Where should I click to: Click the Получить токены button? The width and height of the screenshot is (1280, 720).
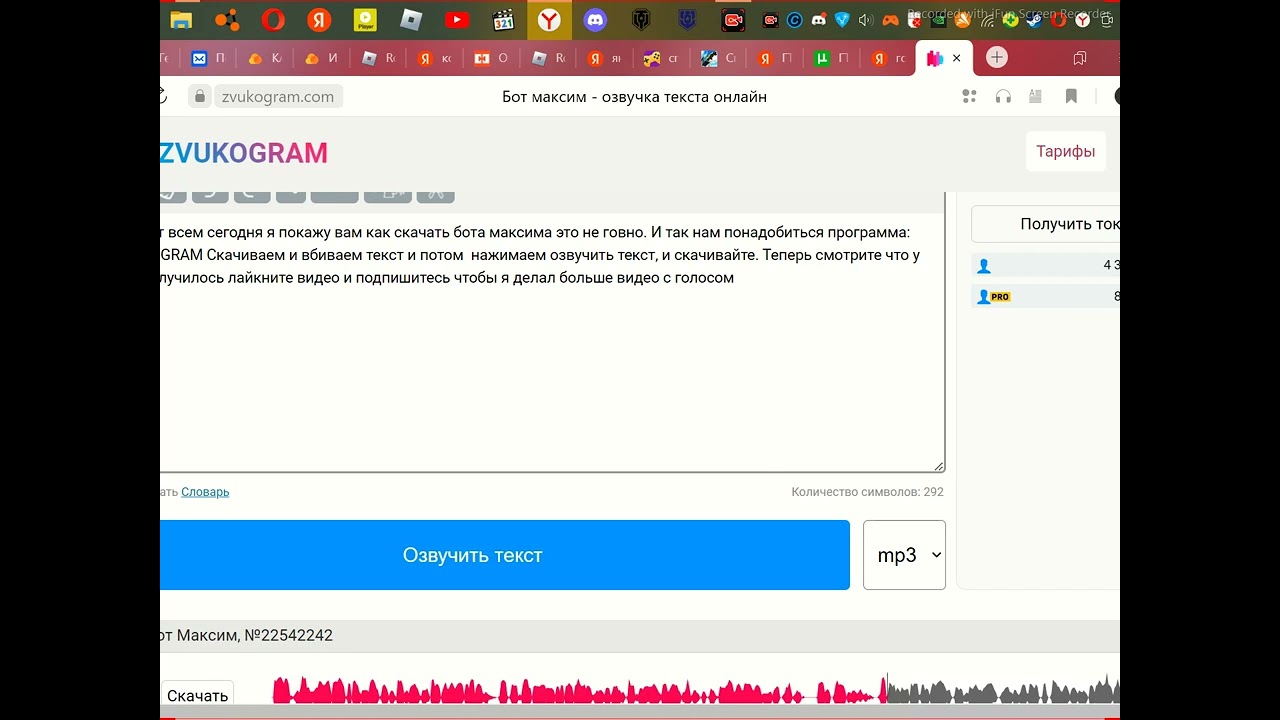pos(1046,224)
